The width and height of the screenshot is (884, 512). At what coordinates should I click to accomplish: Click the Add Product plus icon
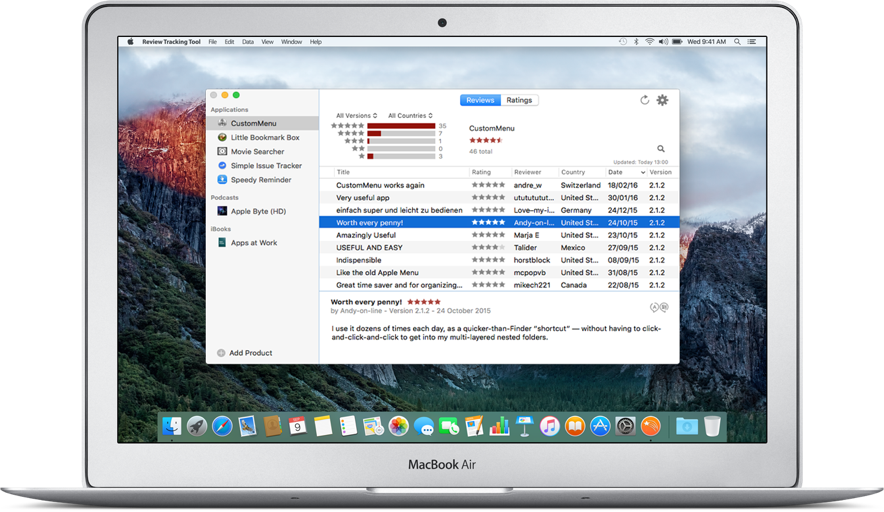pos(221,353)
